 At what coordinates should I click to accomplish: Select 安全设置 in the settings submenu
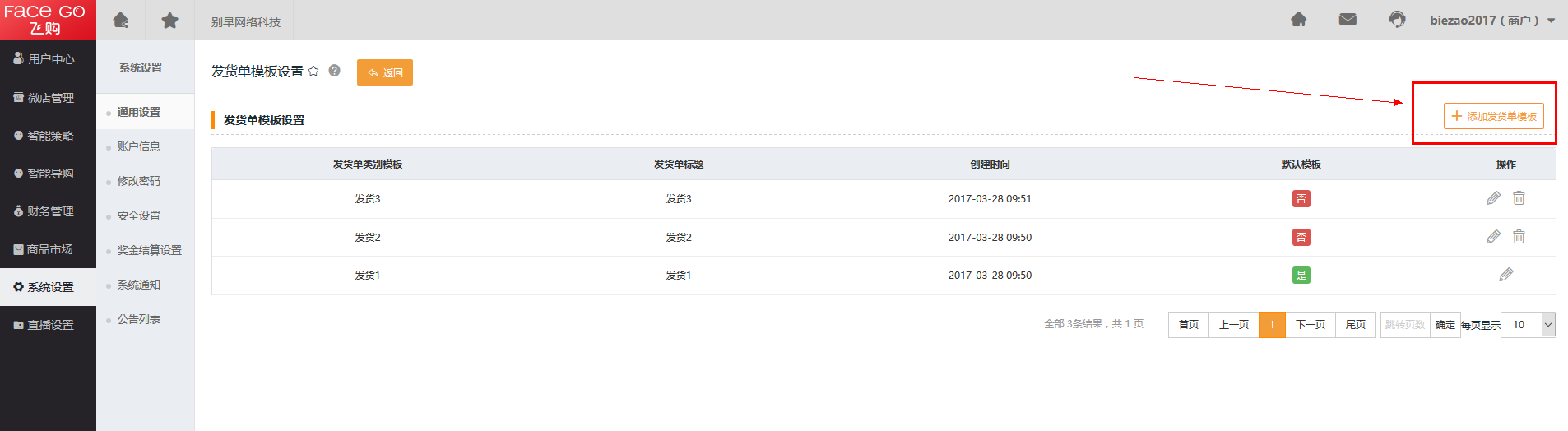click(x=138, y=215)
